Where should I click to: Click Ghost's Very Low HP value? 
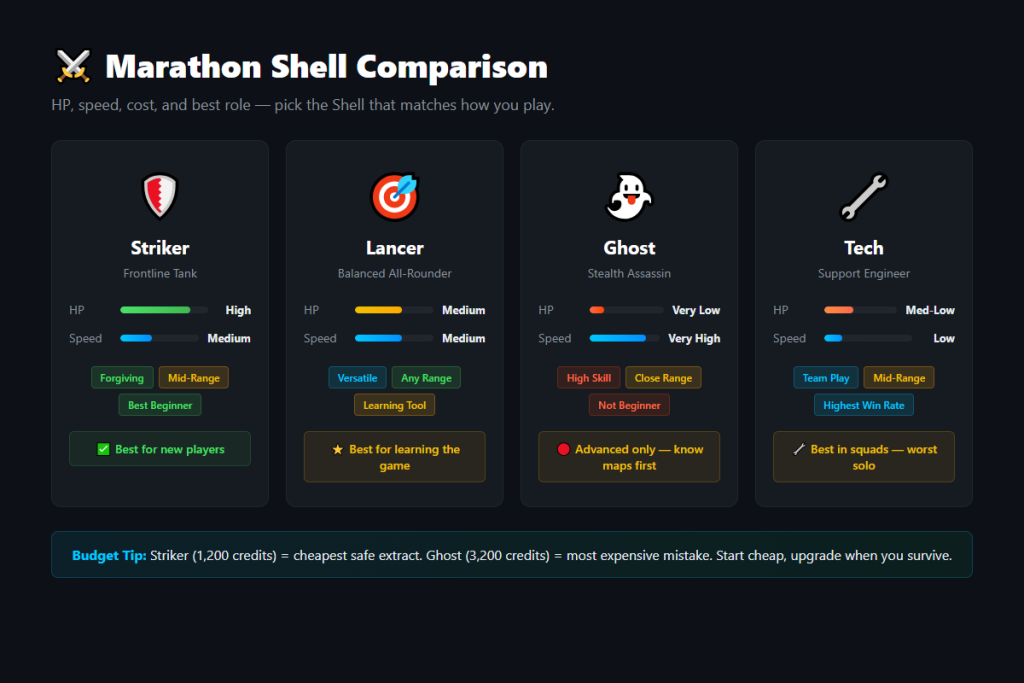pyautogui.click(x=696, y=310)
